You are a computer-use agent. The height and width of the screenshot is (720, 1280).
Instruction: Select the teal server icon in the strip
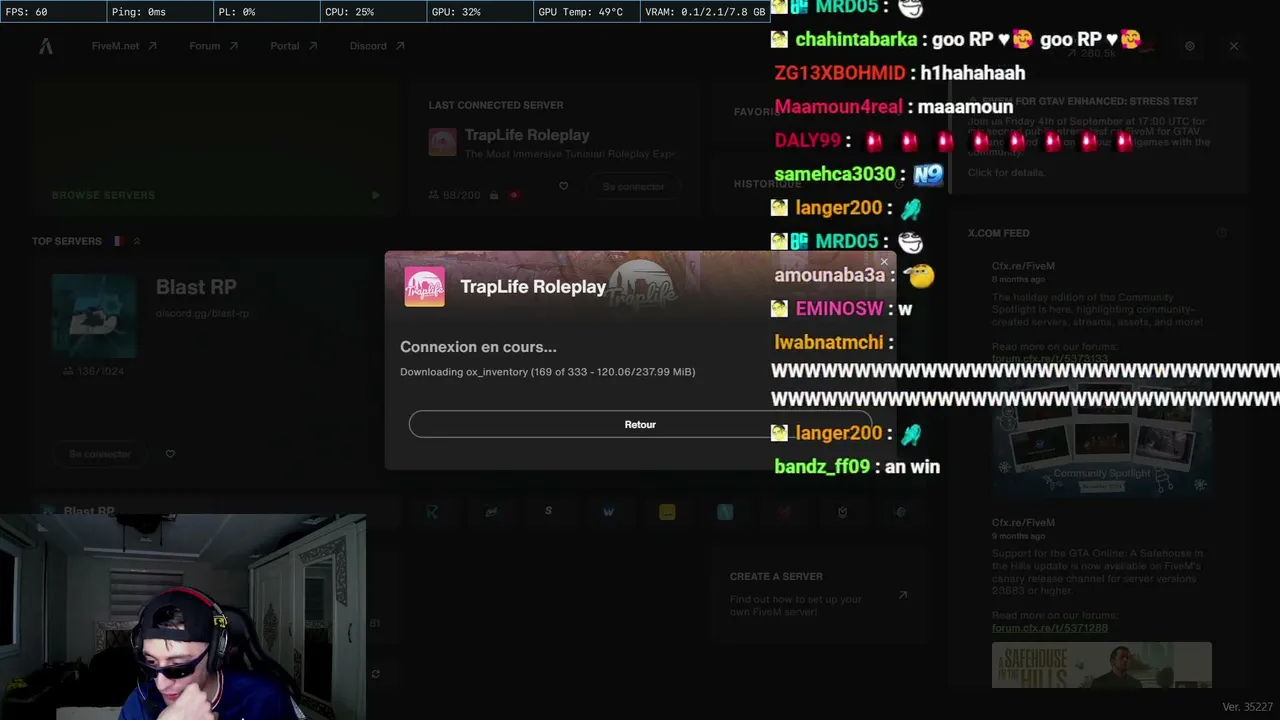pos(725,512)
